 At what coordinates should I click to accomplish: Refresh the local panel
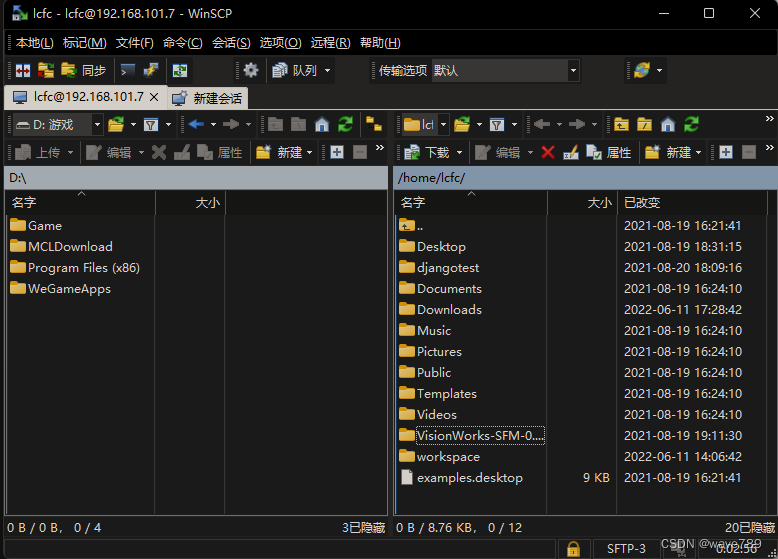[x=346, y=124]
